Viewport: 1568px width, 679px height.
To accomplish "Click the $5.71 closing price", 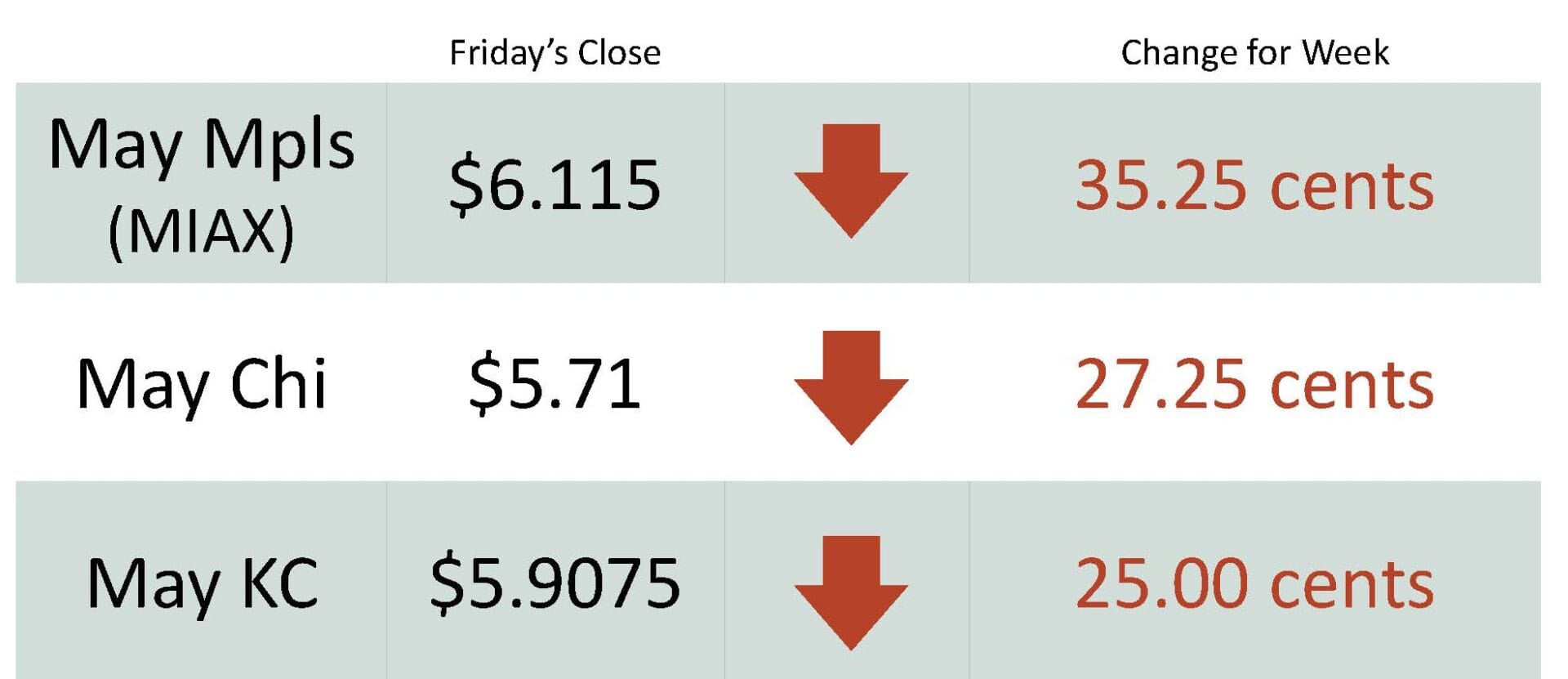I will coord(555,383).
